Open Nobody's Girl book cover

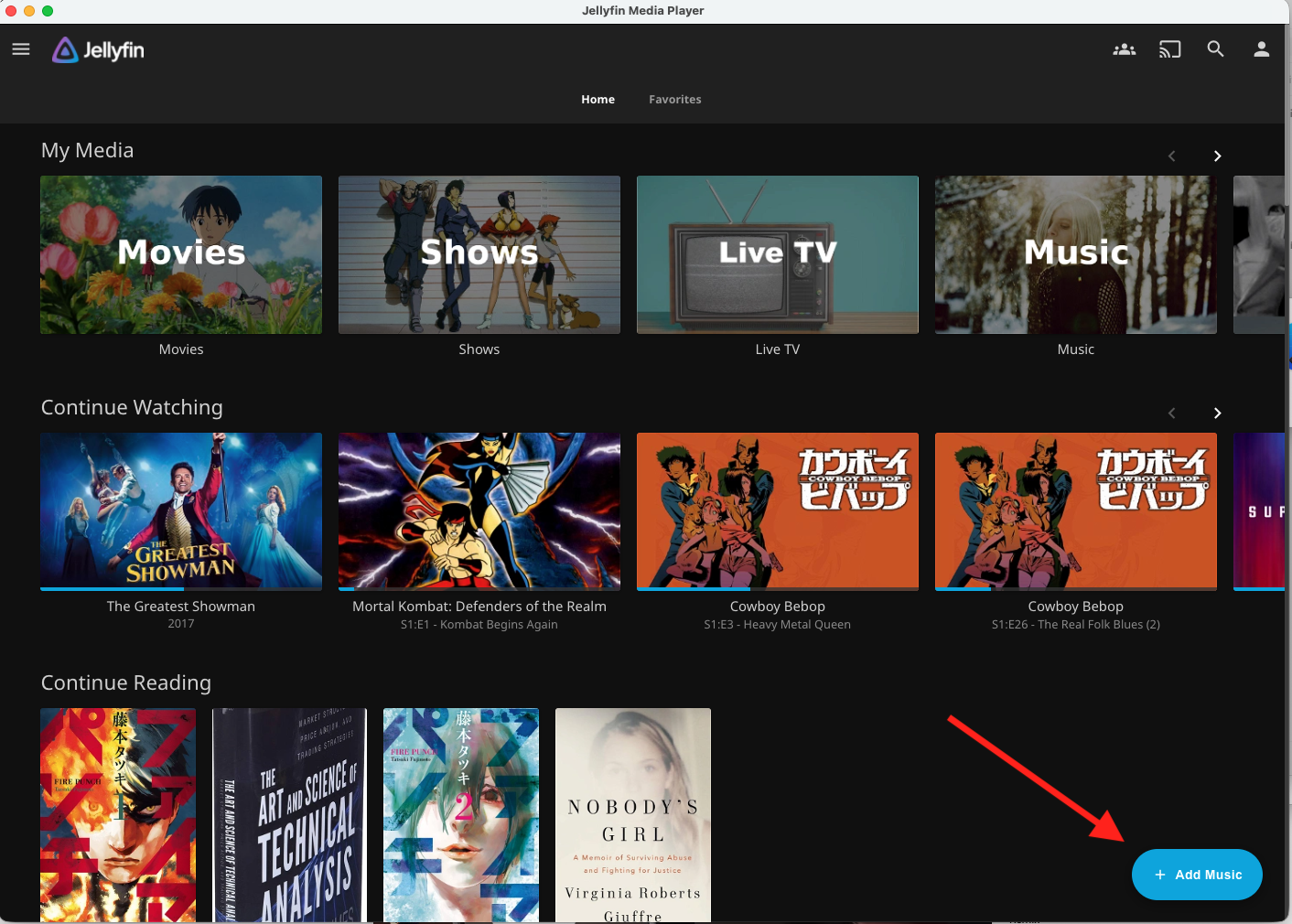click(633, 815)
